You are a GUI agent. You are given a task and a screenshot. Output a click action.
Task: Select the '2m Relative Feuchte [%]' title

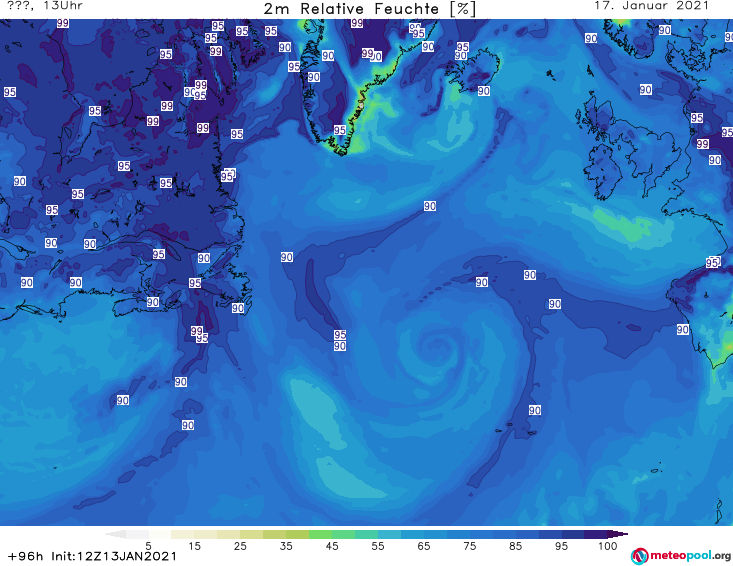[x=369, y=9]
